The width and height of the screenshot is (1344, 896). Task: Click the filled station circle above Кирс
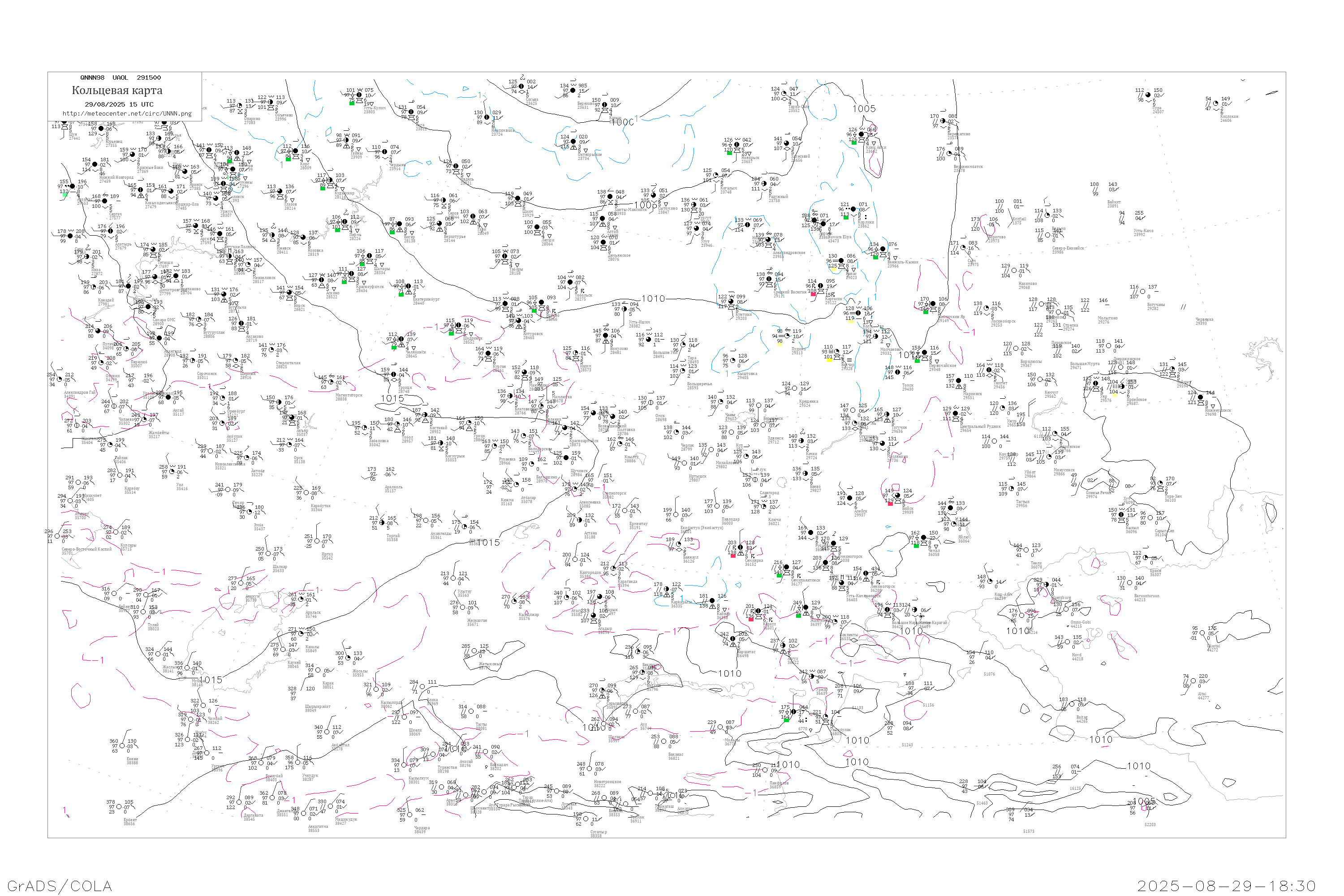point(296,151)
